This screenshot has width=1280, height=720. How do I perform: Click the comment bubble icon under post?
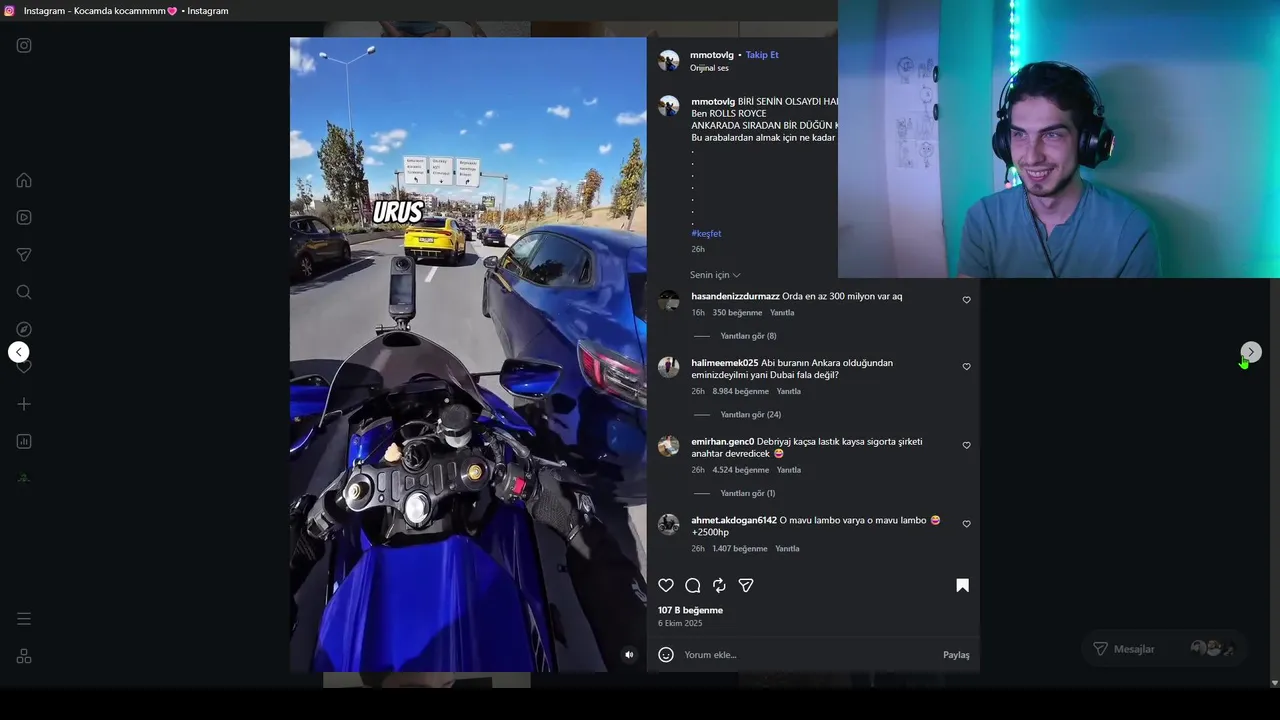(693, 585)
